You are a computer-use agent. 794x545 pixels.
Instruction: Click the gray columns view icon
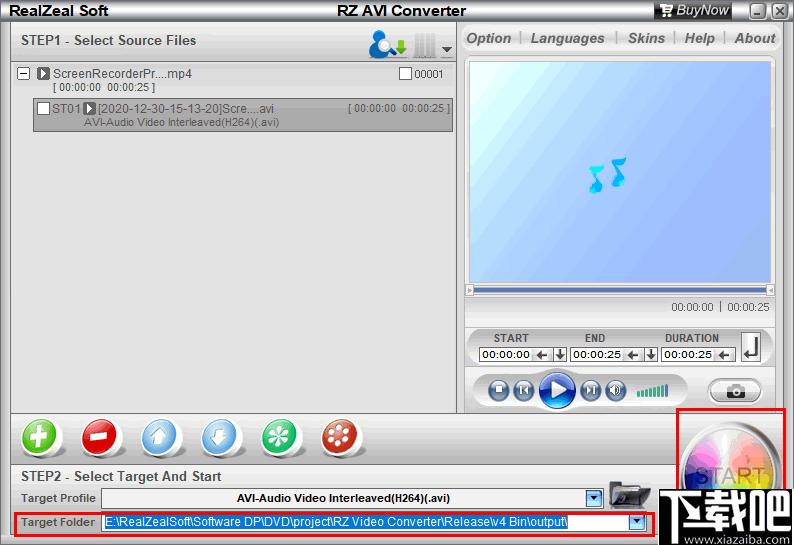point(424,45)
